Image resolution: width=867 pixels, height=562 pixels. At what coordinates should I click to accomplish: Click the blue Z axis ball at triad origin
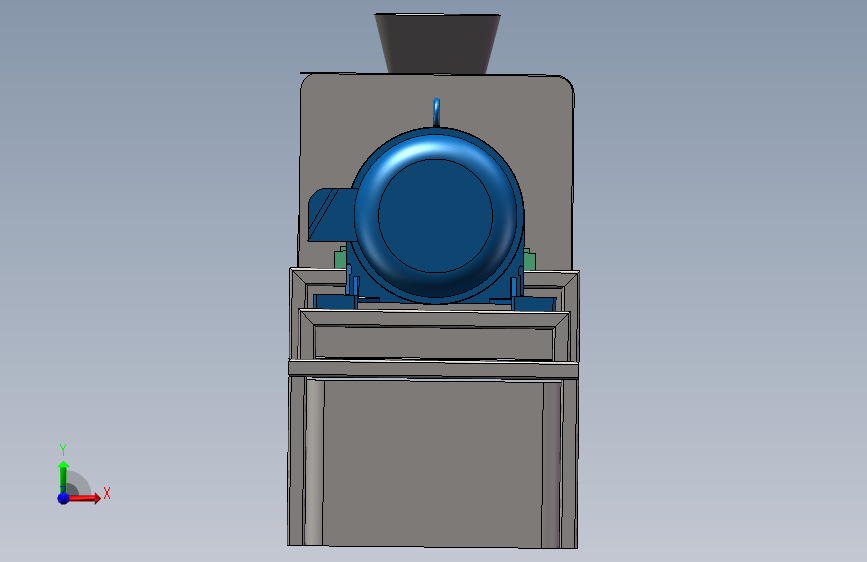(63, 498)
